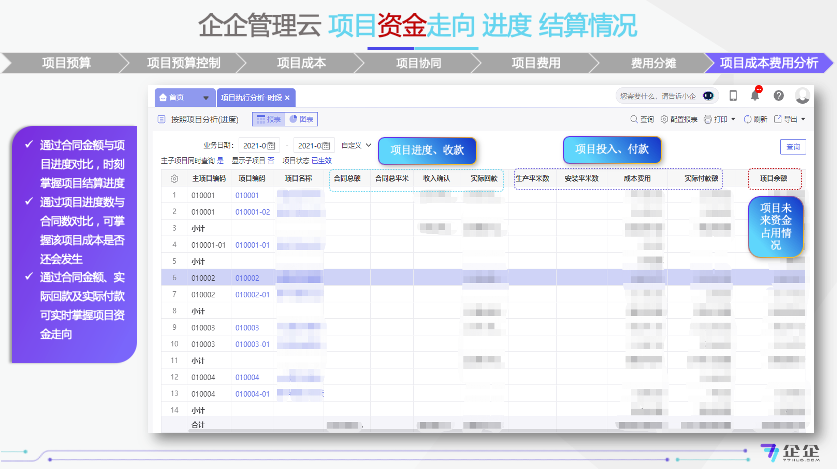
Task: Click the help question mark icon
Action: tap(778, 96)
